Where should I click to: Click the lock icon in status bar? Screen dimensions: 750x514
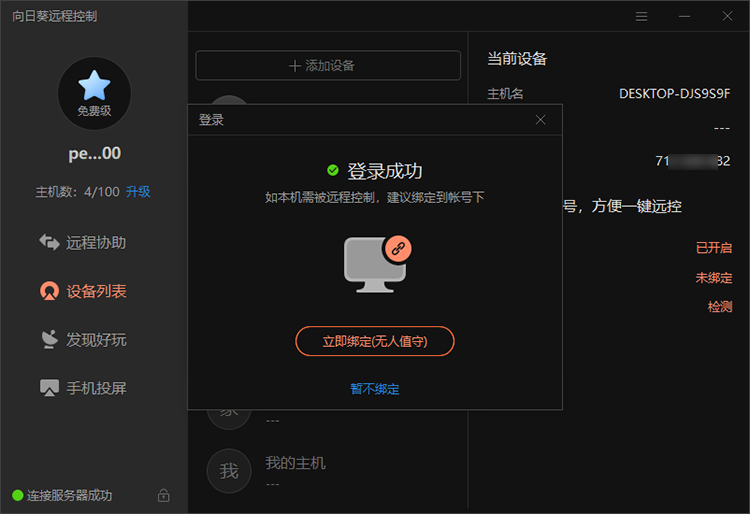coord(164,495)
